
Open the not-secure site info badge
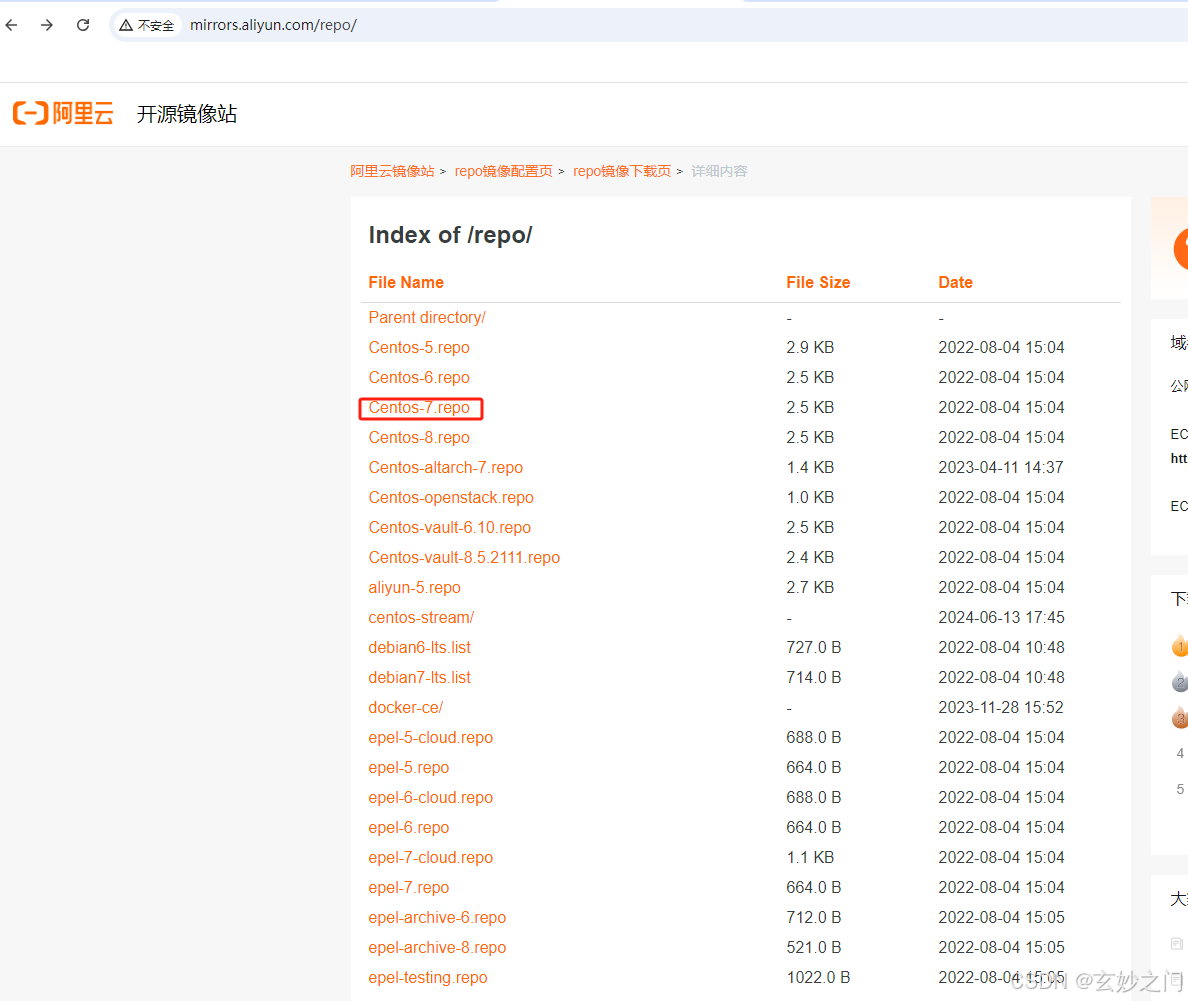(147, 25)
